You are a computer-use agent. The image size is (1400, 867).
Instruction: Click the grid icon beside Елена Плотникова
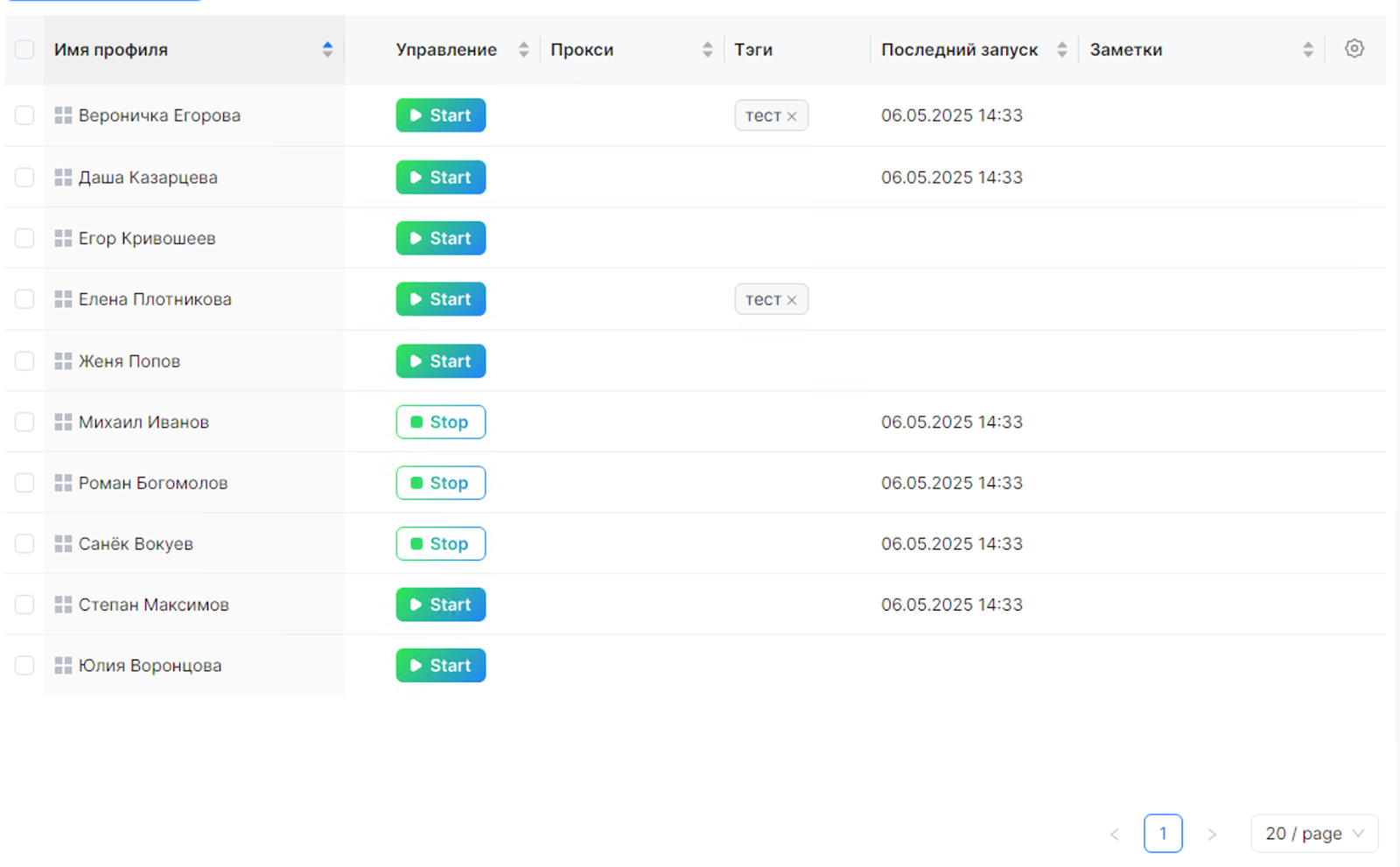click(63, 299)
